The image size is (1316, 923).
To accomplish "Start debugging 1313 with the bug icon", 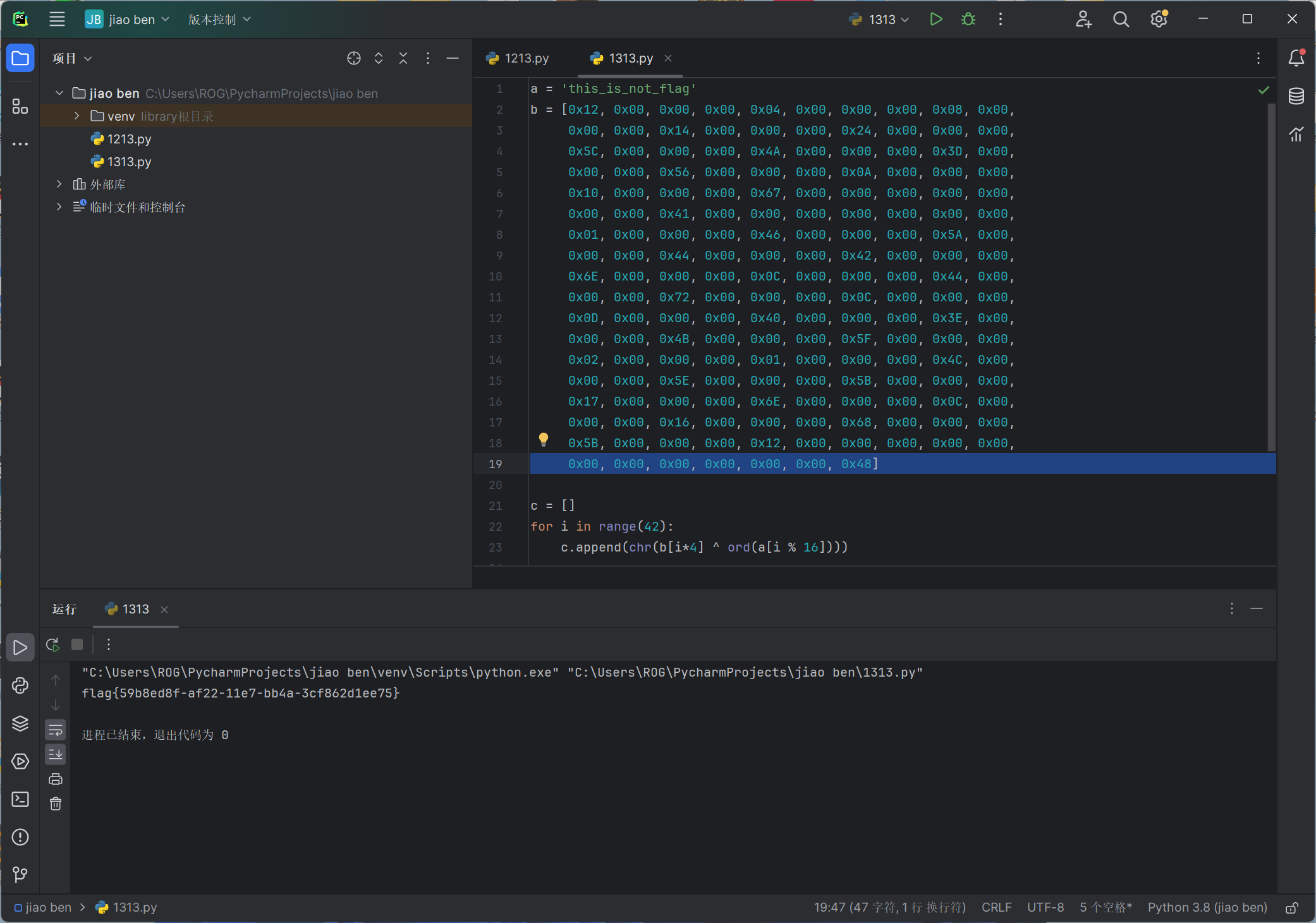I will [x=968, y=19].
